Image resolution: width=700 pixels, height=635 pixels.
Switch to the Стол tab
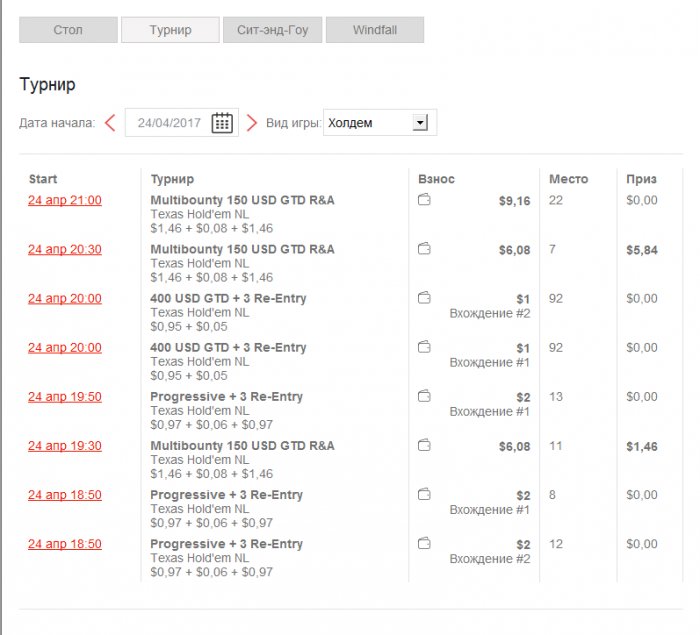coord(68,30)
